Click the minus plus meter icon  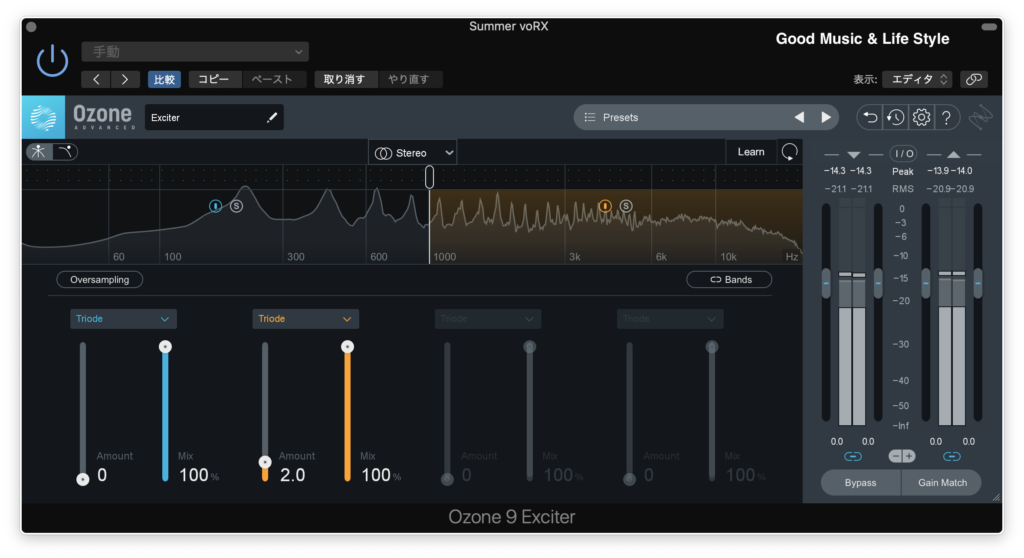902,456
